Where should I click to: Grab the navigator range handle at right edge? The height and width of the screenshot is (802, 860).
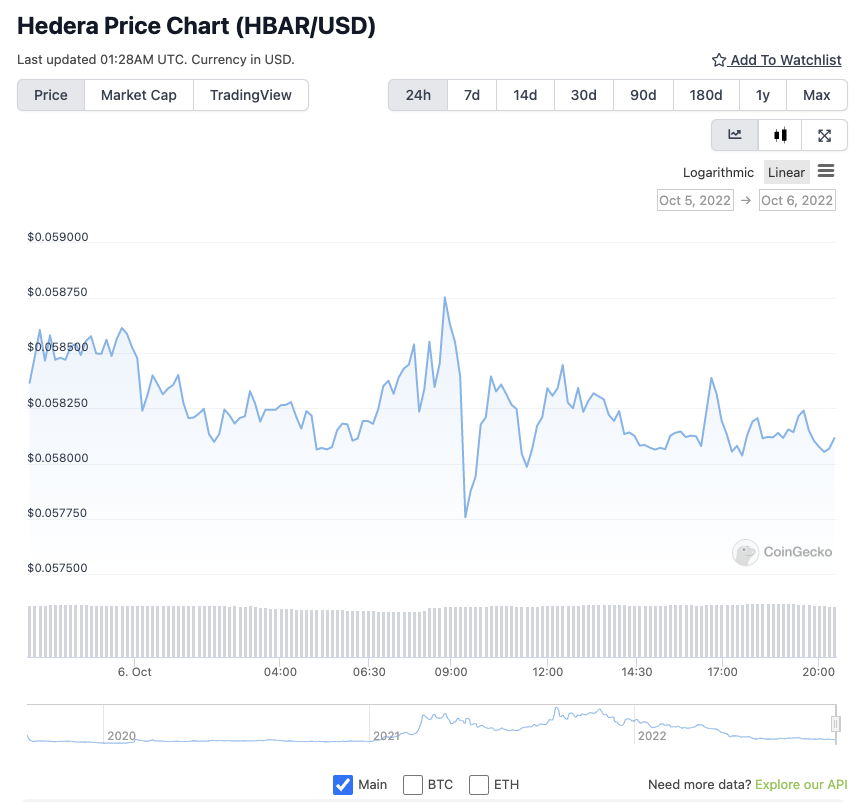(x=835, y=724)
